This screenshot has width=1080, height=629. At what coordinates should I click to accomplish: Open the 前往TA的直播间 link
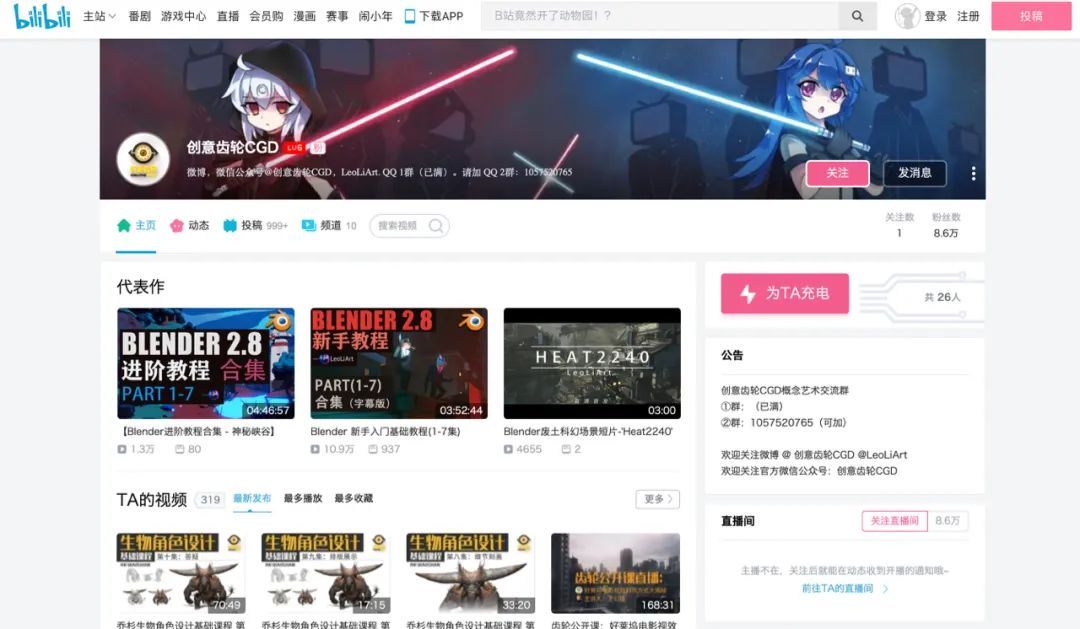pyautogui.click(x=838, y=588)
